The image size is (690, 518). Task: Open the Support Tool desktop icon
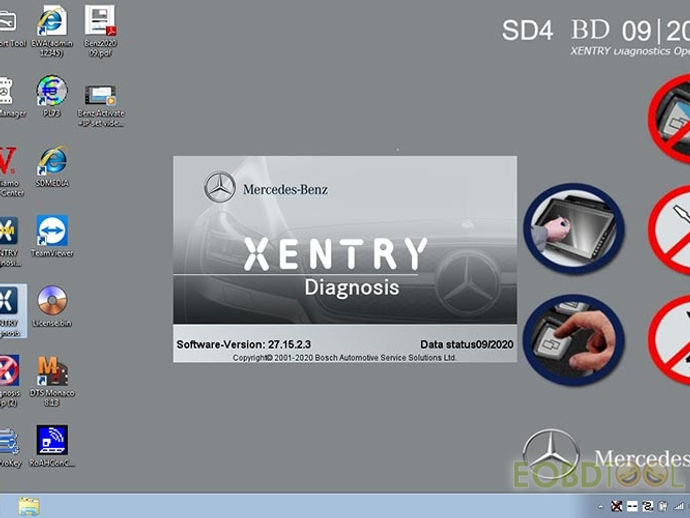coord(11,29)
